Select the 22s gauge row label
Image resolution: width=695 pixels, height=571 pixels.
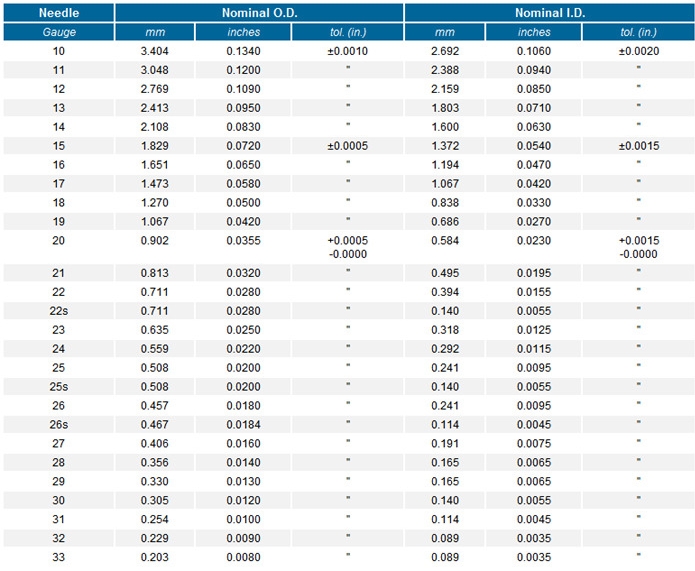click(x=58, y=311)
